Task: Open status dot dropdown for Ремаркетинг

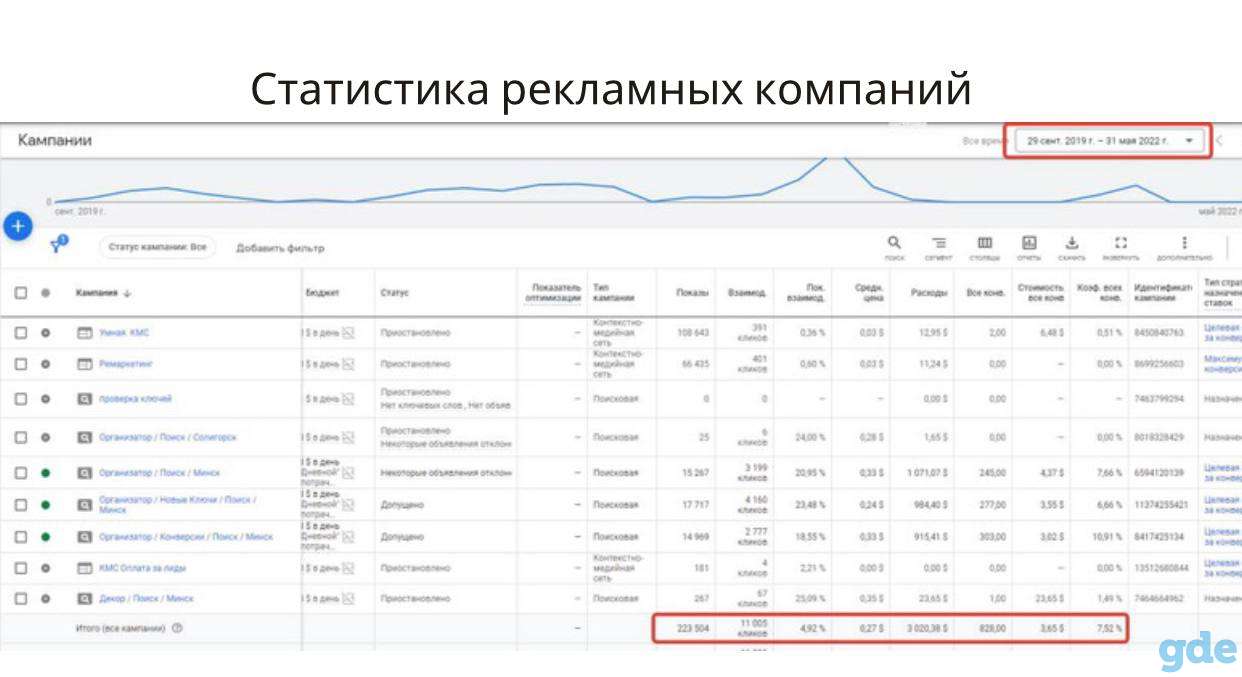Action: 45,364
